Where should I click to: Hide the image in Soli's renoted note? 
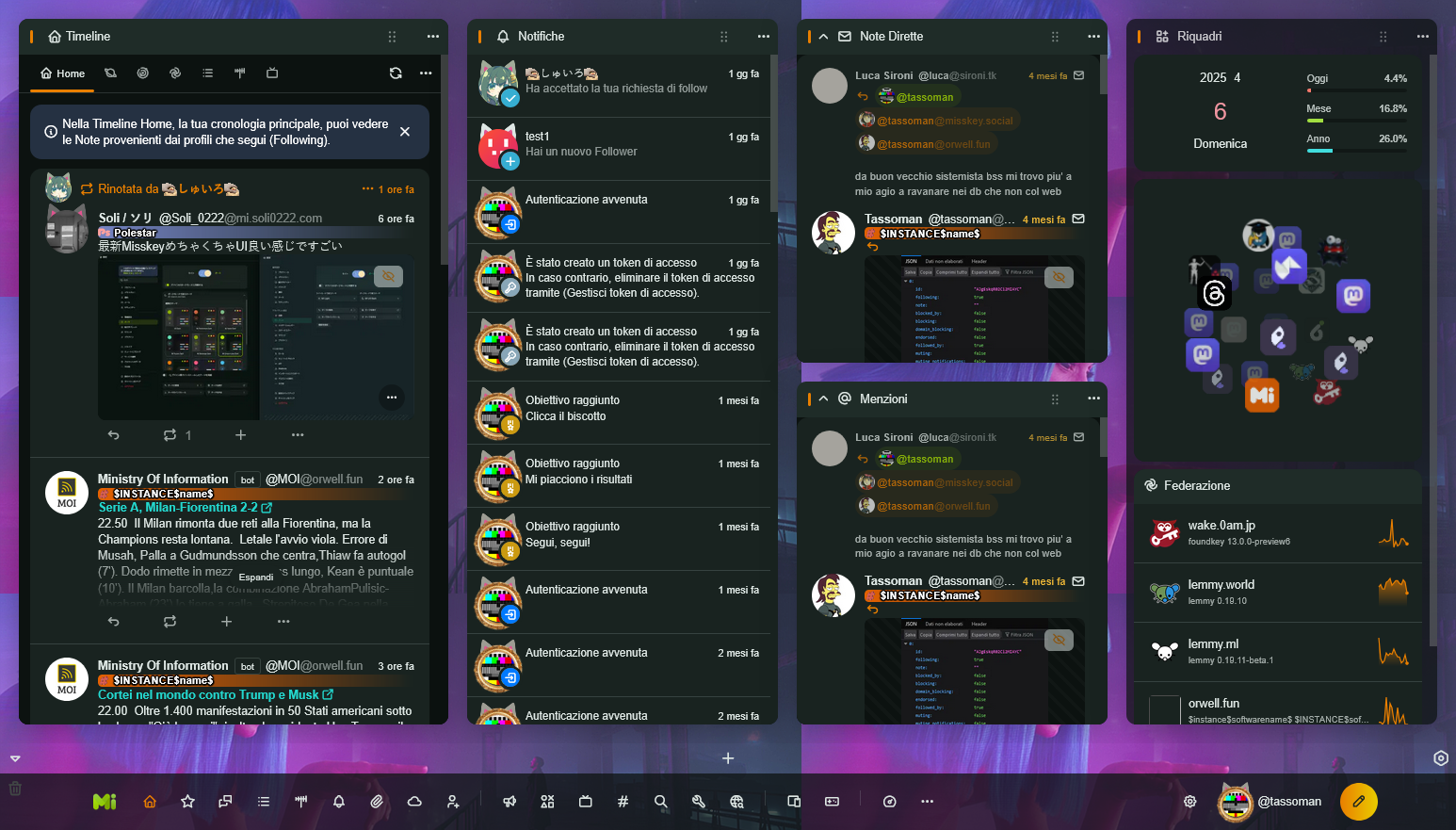tap(388, 276)
